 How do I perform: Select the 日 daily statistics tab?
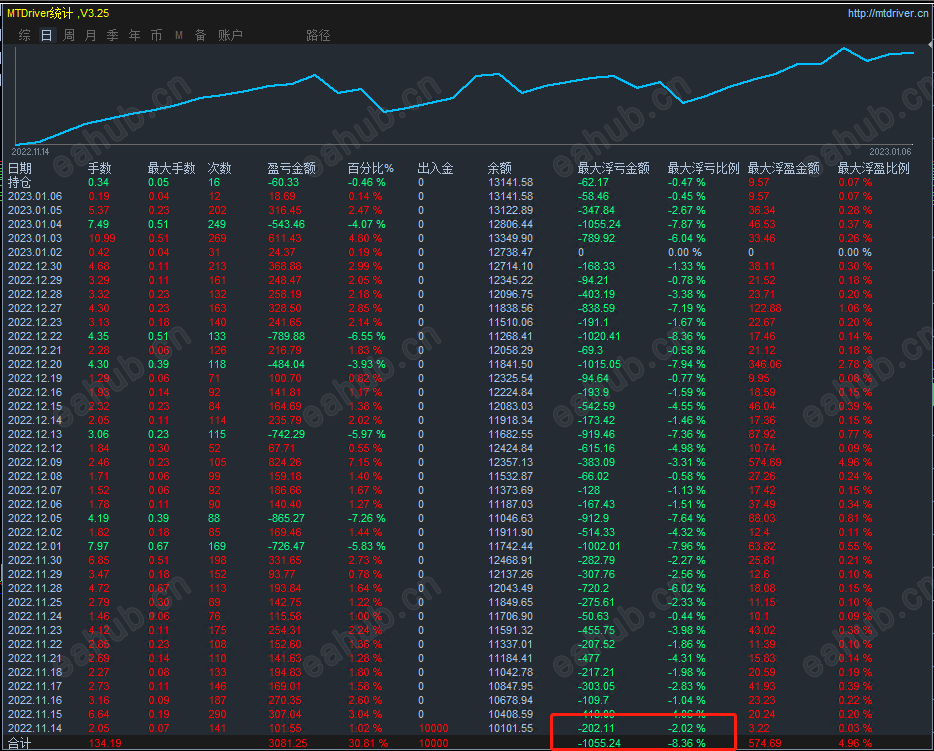click(46, 35)
